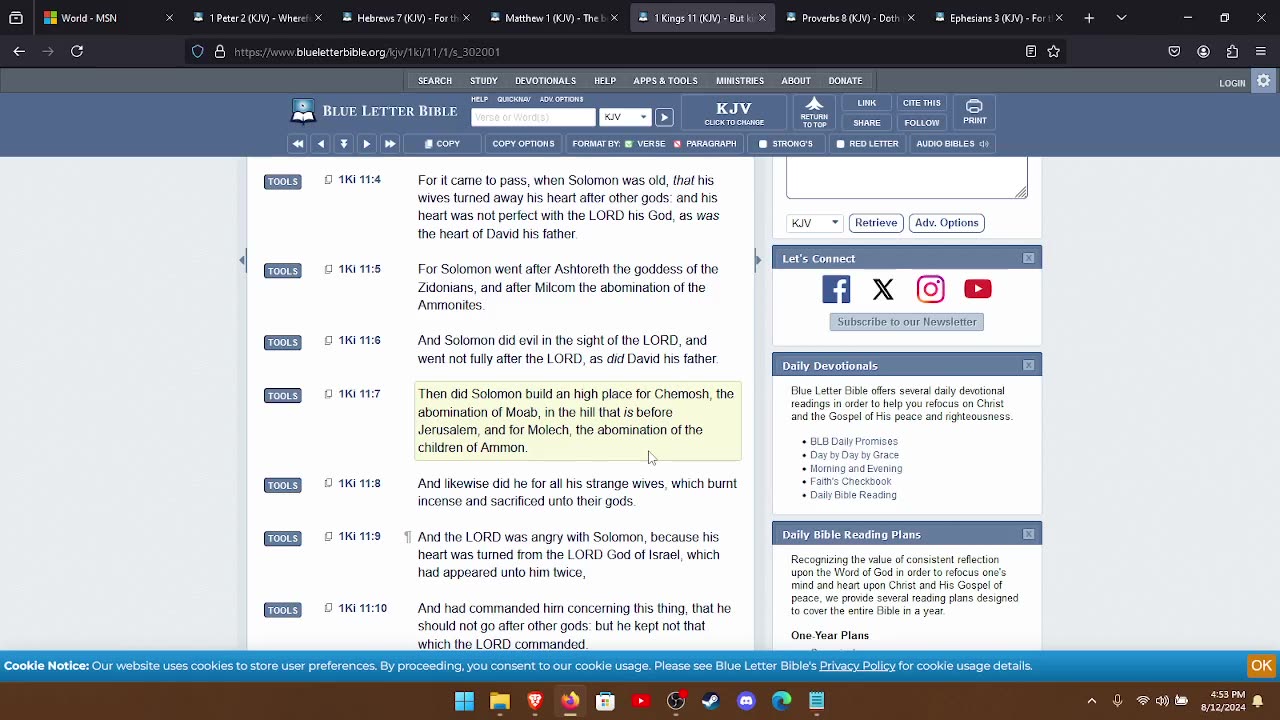Switch to the Hebrews 7 (KJV) tab
Viewport: 1280px width, 720px height.
pos(408,18)
